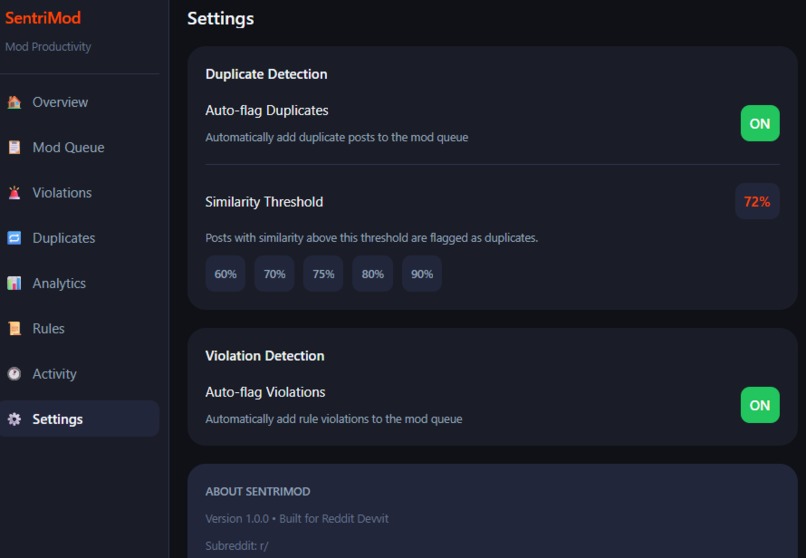Click the Mod Productivity subtitle

[x=48, y=47]
